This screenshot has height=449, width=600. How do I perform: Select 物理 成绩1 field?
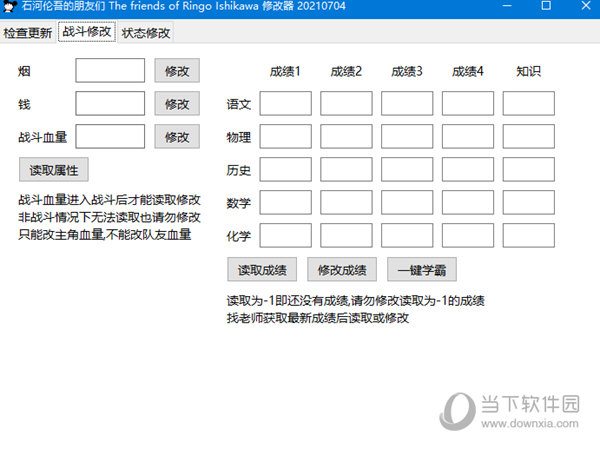point(285,136)
